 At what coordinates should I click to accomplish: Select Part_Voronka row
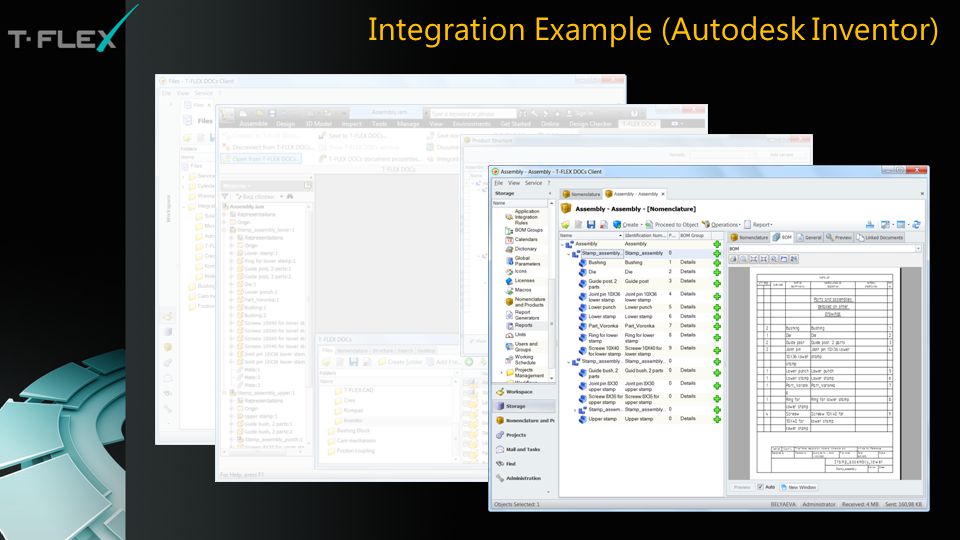tap(642, 326)
